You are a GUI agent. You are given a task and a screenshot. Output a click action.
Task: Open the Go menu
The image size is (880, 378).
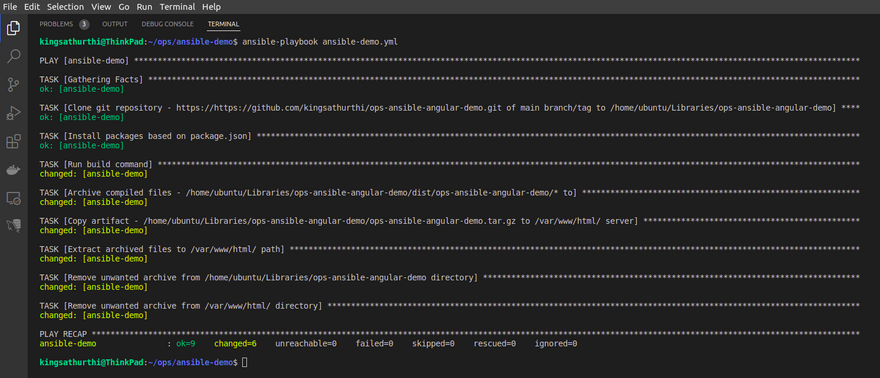click(124, 7)
